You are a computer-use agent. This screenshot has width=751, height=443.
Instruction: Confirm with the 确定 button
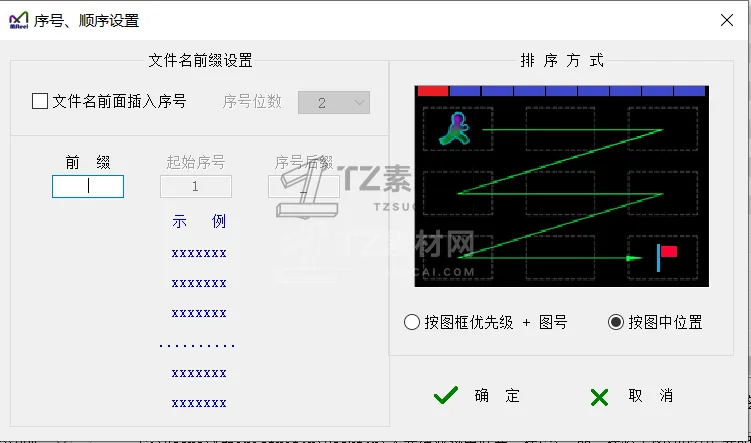coord(477,396)
